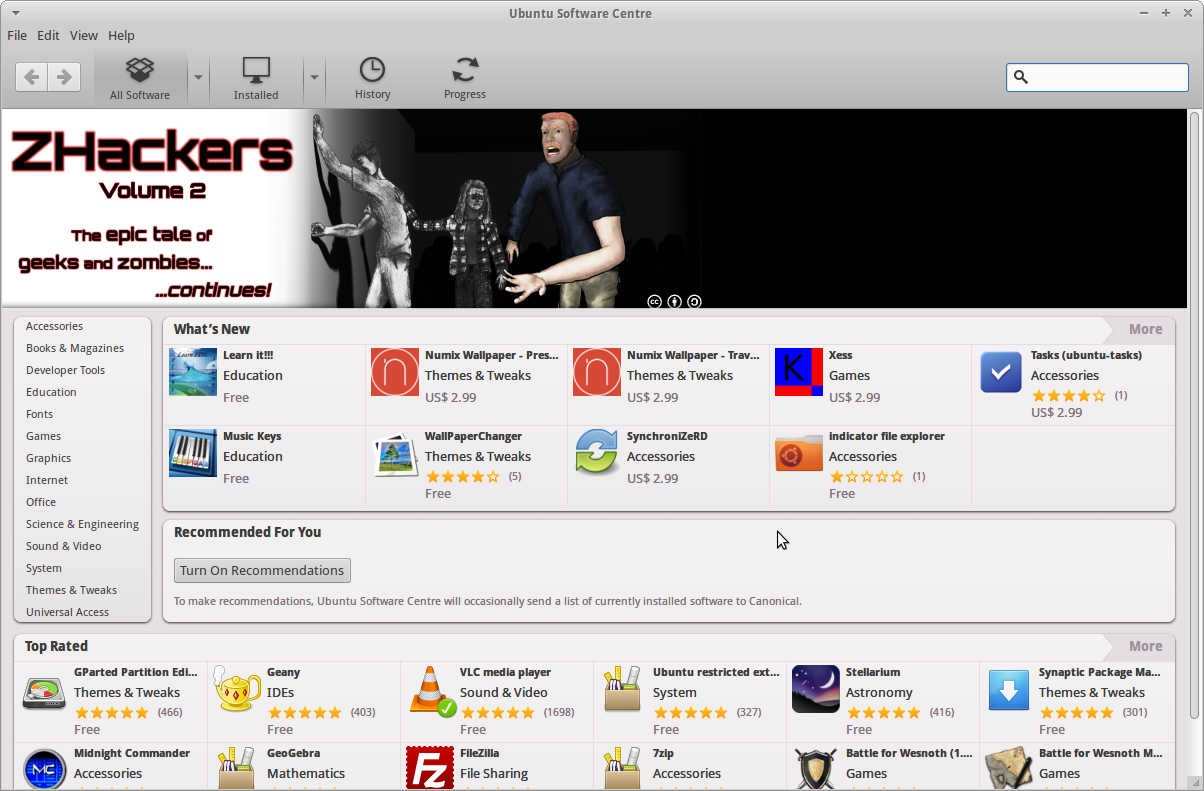Open the History view
1204x791 pixels.
point(372,78)
